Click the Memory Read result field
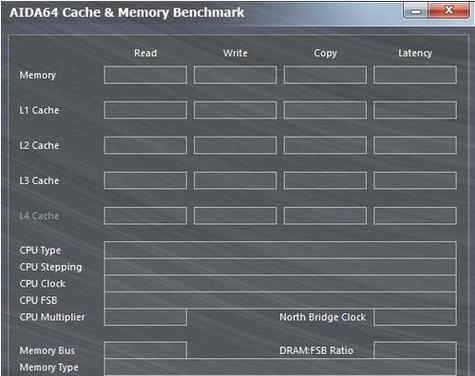475x376 pixels. pos(145,75)
